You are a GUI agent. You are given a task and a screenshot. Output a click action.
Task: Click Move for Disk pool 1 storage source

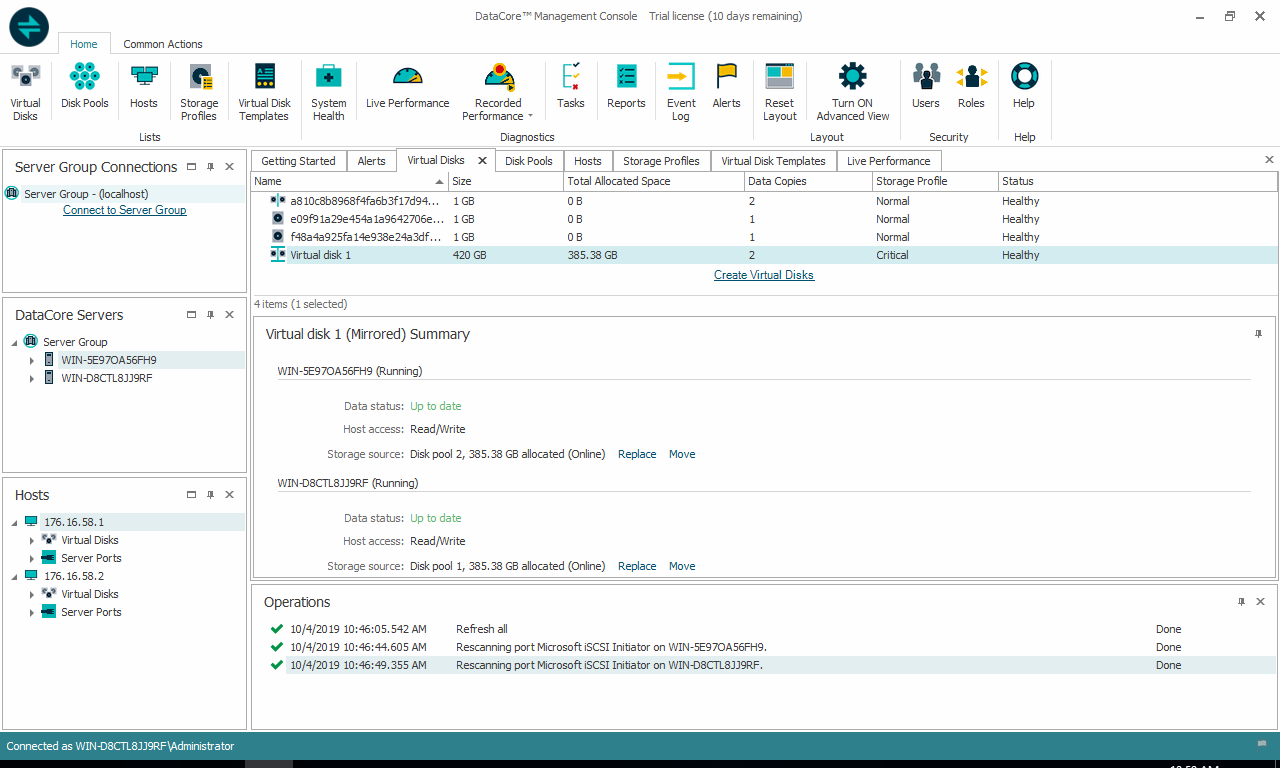pyautogui.click(x=682, y=566)
